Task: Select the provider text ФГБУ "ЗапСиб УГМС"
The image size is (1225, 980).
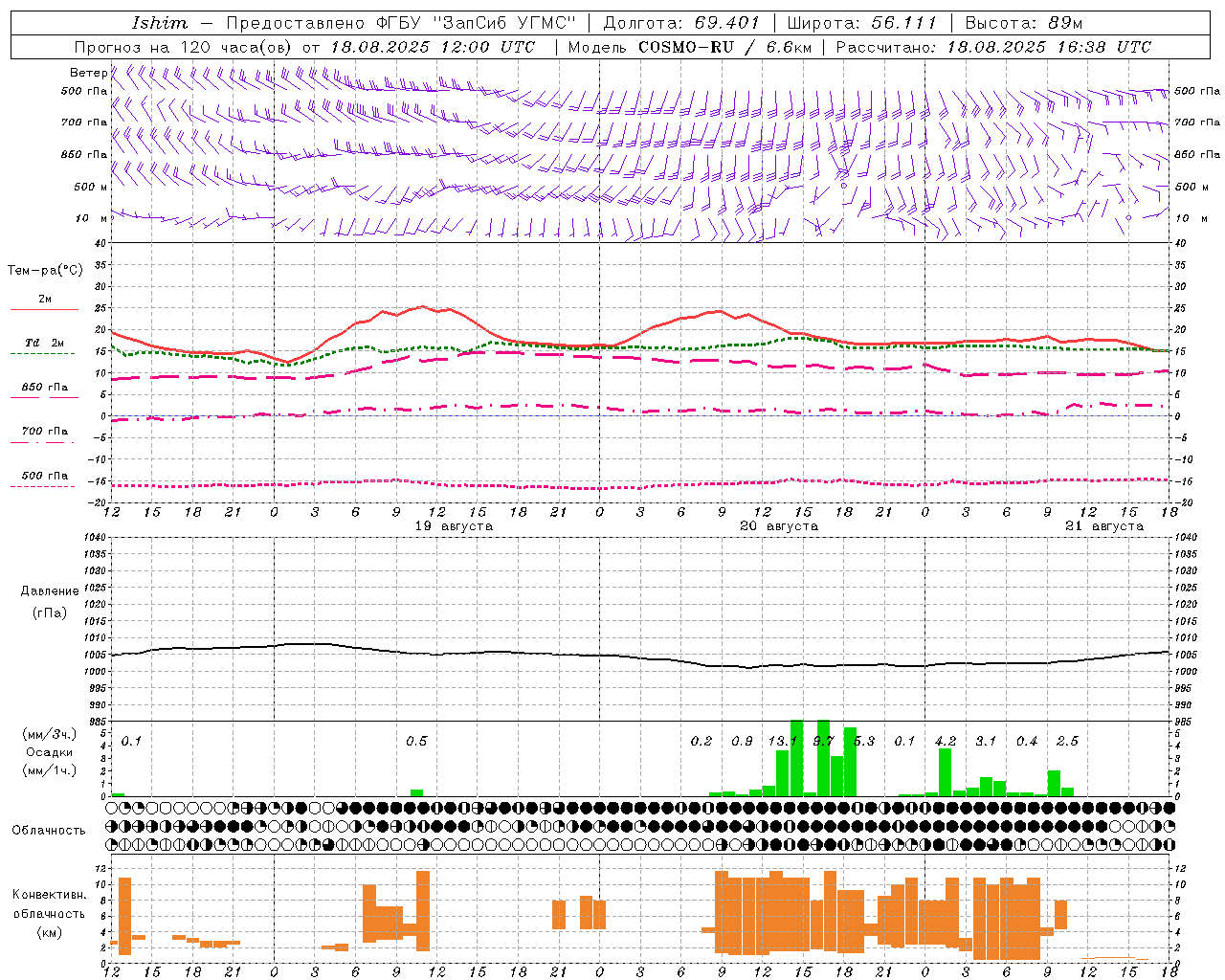Action: coord(477,23)
